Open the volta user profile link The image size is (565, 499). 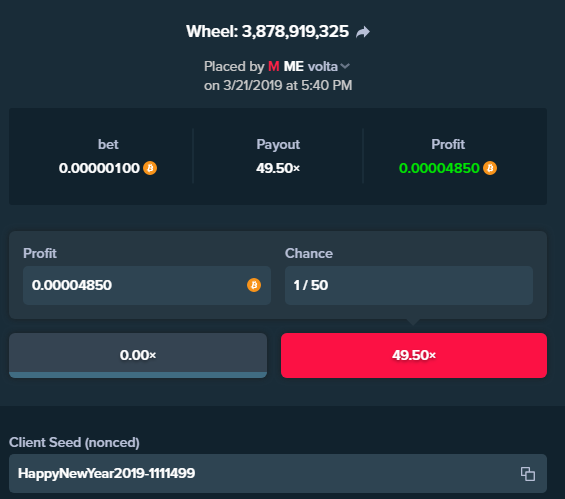pyautogui.click(x=322, y=66)
